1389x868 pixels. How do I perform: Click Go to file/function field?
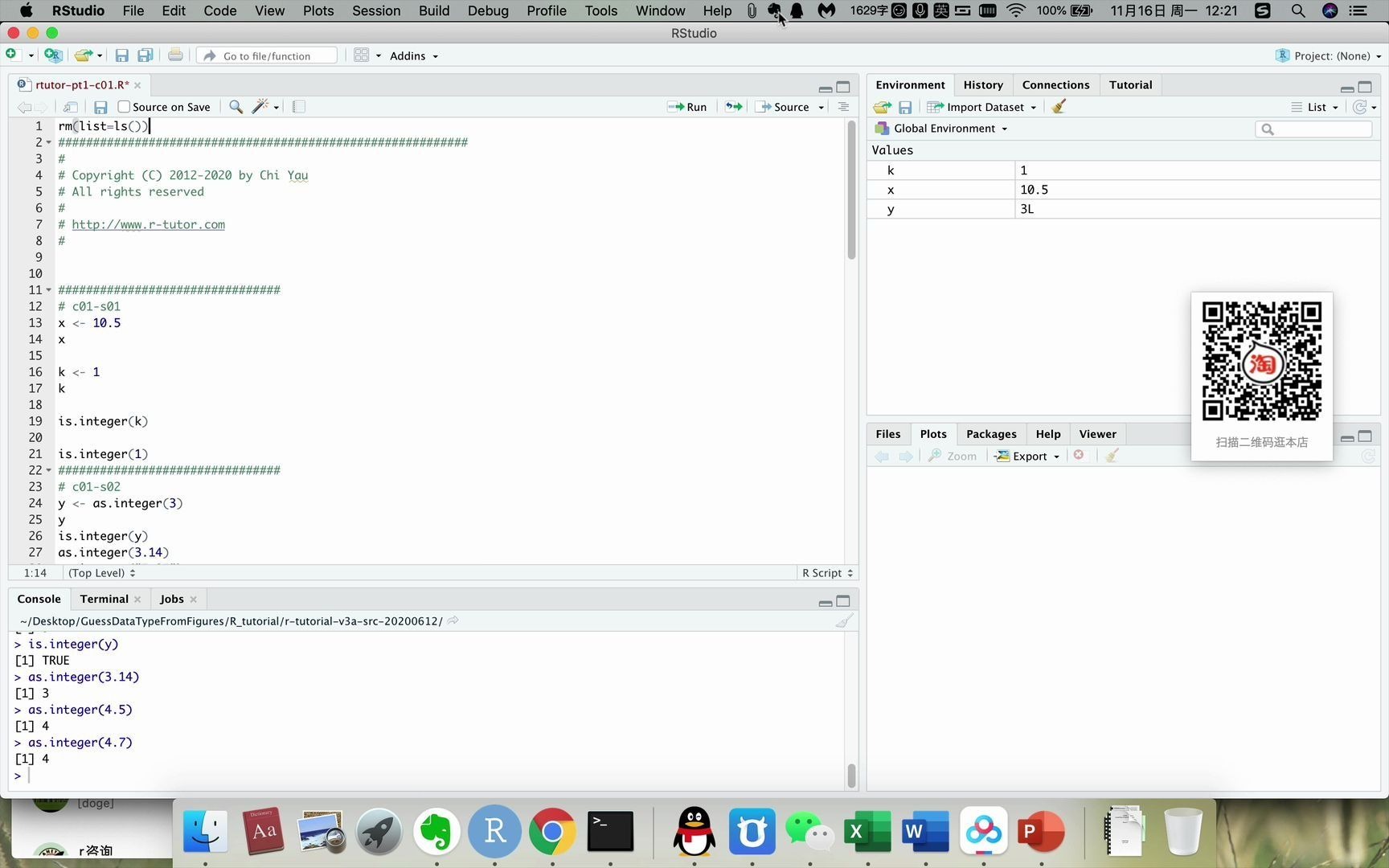pos(268,55)
